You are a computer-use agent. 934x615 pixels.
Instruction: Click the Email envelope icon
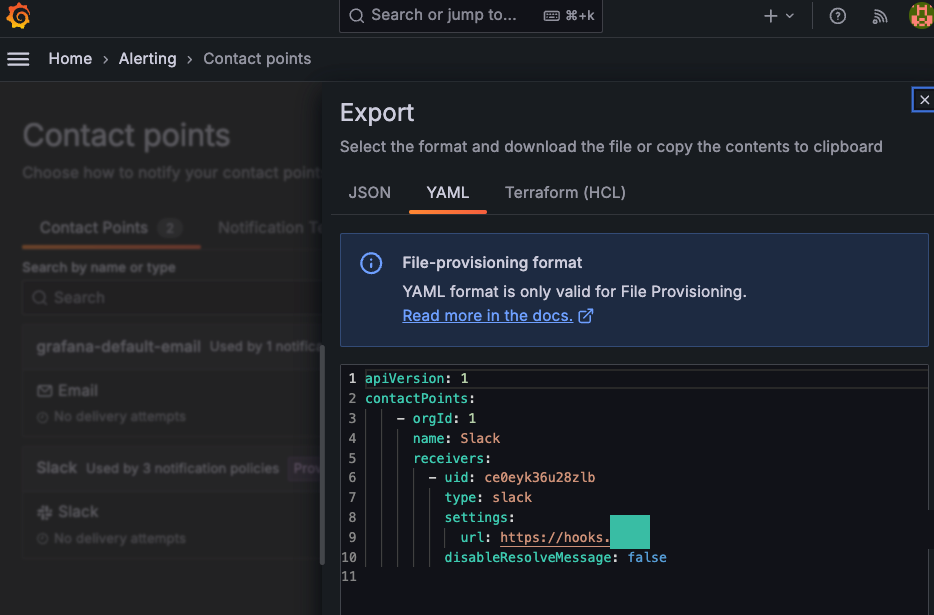[x=45, y=391]
